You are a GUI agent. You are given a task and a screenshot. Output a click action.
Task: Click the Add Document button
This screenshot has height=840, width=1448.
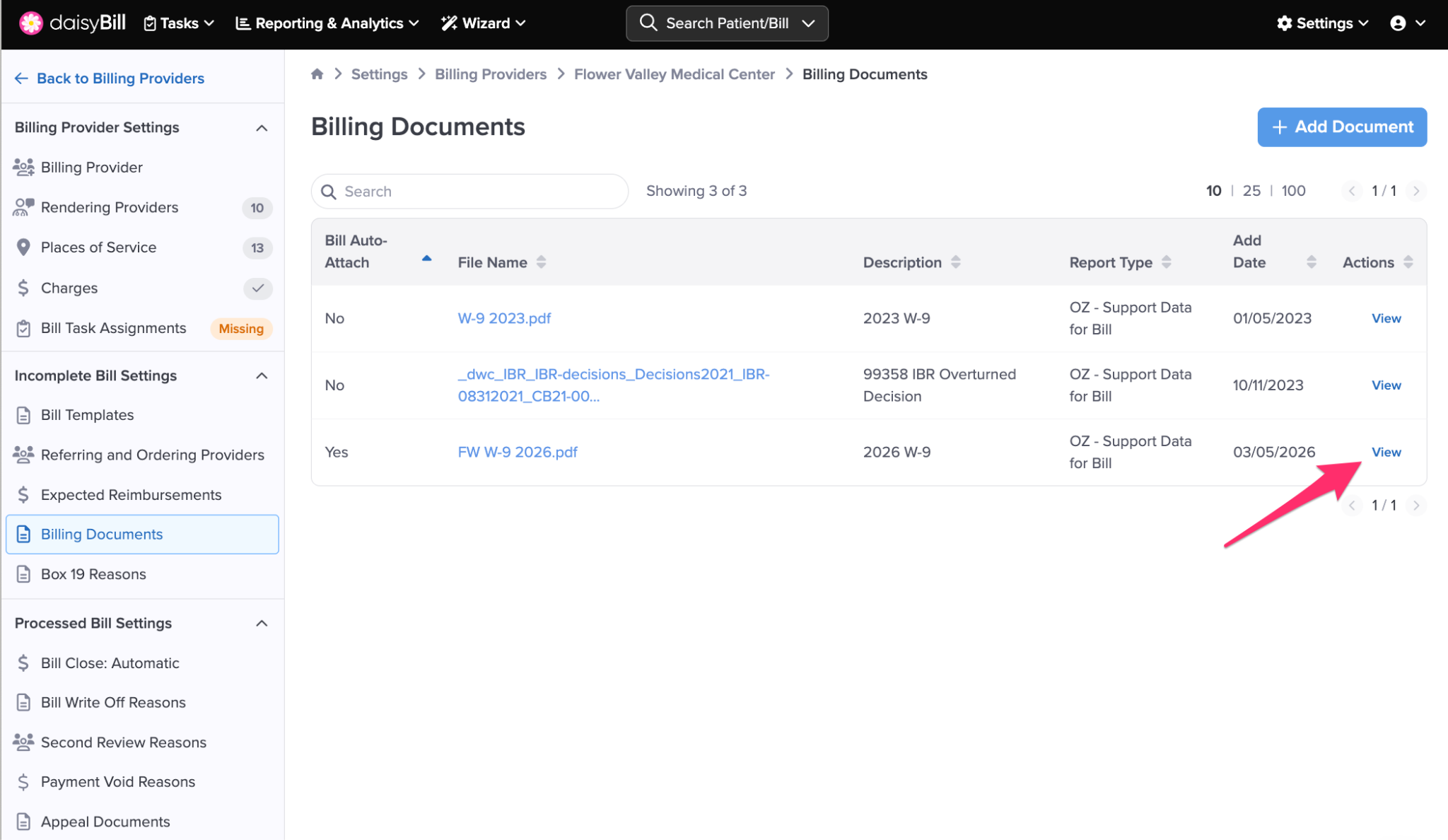(x=1341, y=127)
